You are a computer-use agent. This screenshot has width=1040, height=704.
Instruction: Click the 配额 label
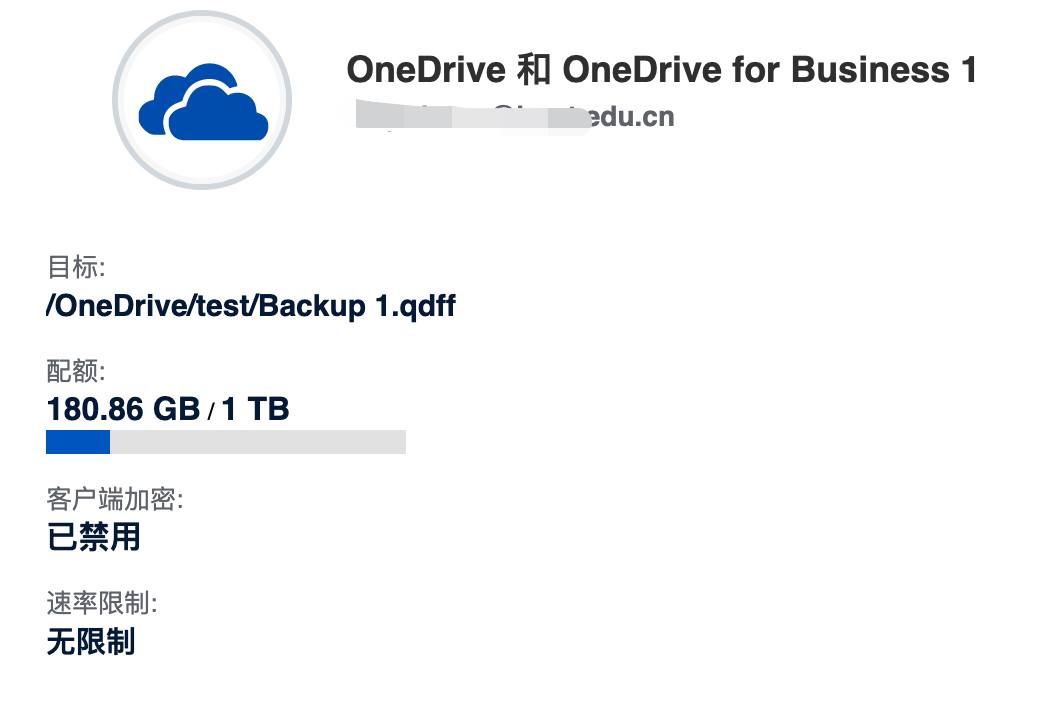[x=76, y=371]
